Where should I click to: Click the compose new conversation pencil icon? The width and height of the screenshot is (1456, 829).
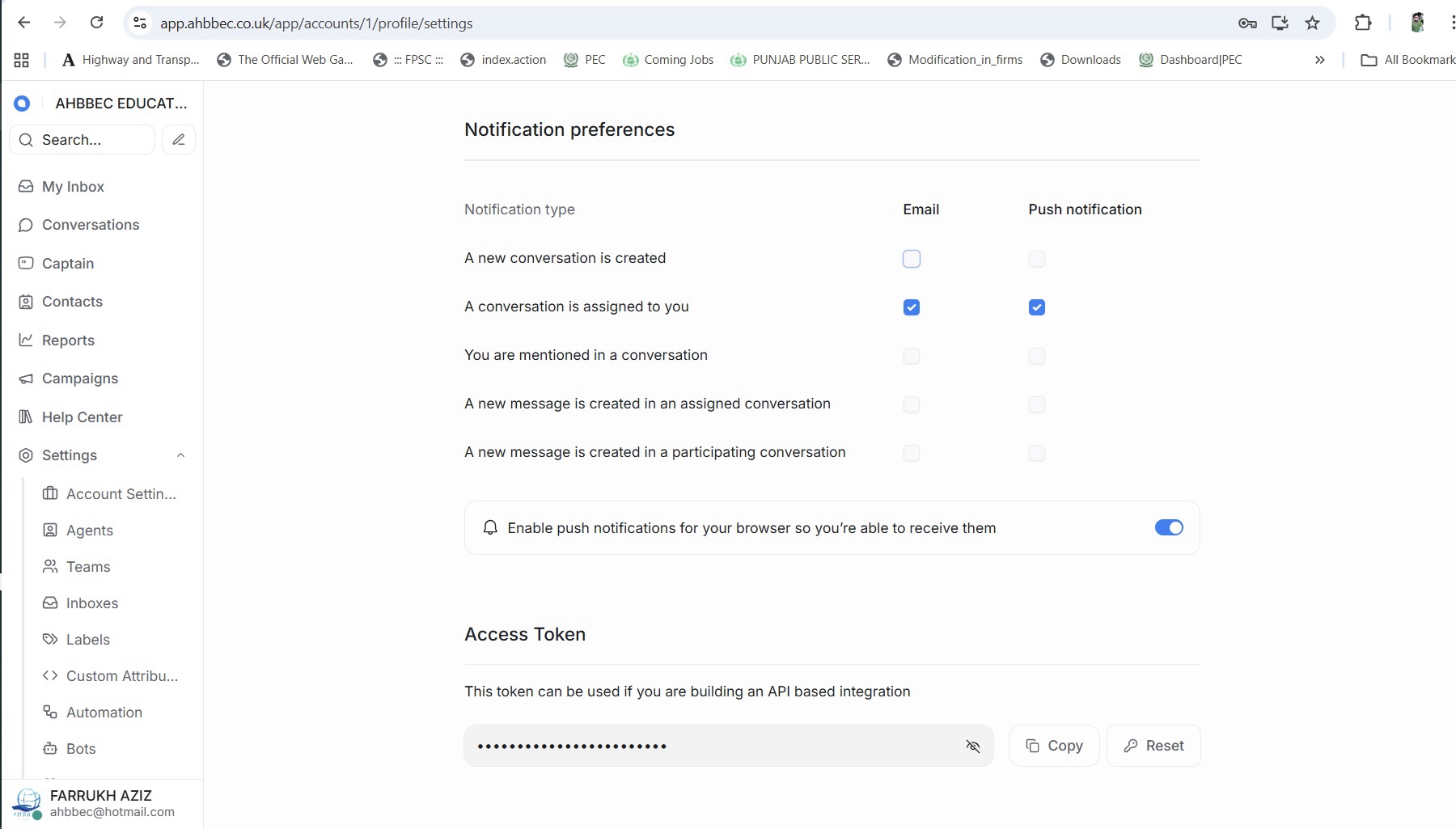[x=179, y=140]
